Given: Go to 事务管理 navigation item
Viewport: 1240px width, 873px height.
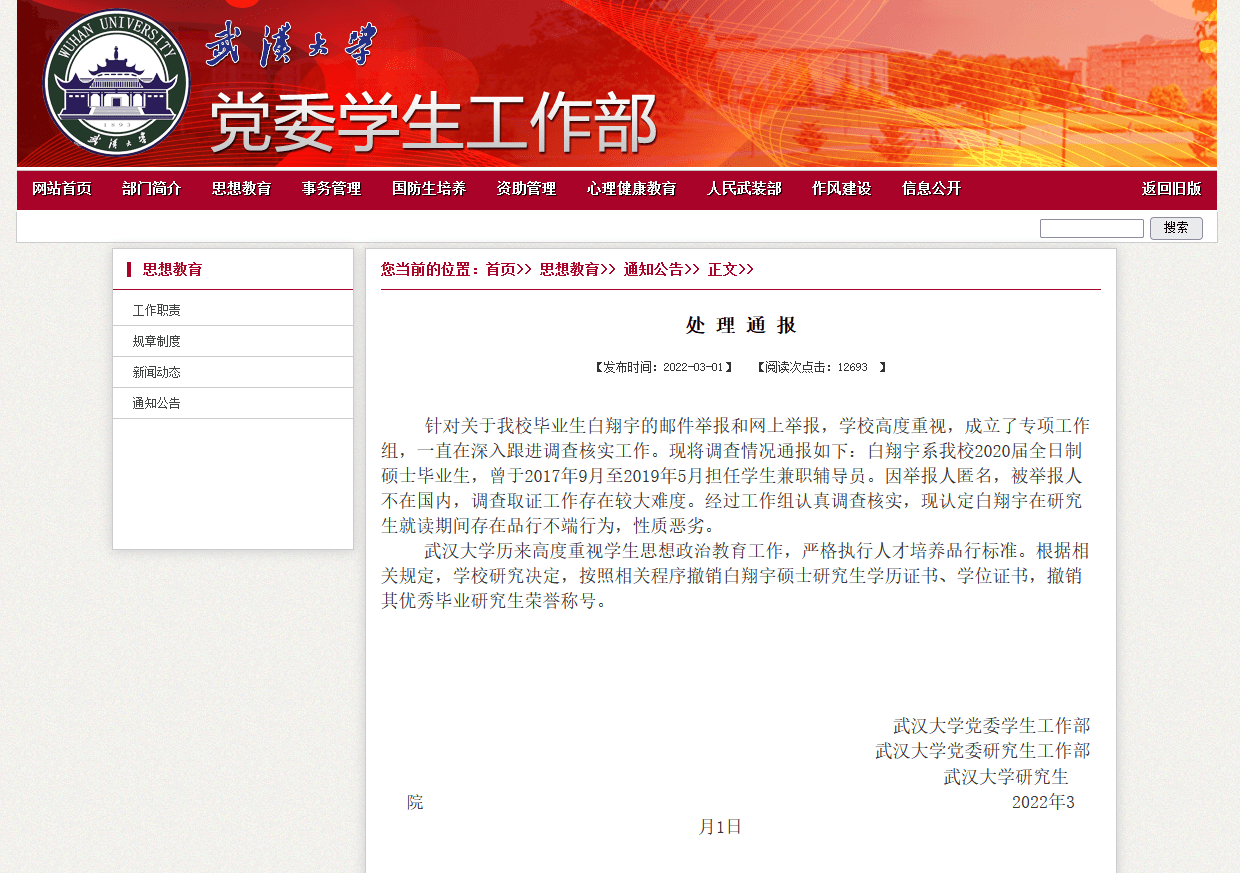Looking at the screenshot, I should click(x=331, y=189).
